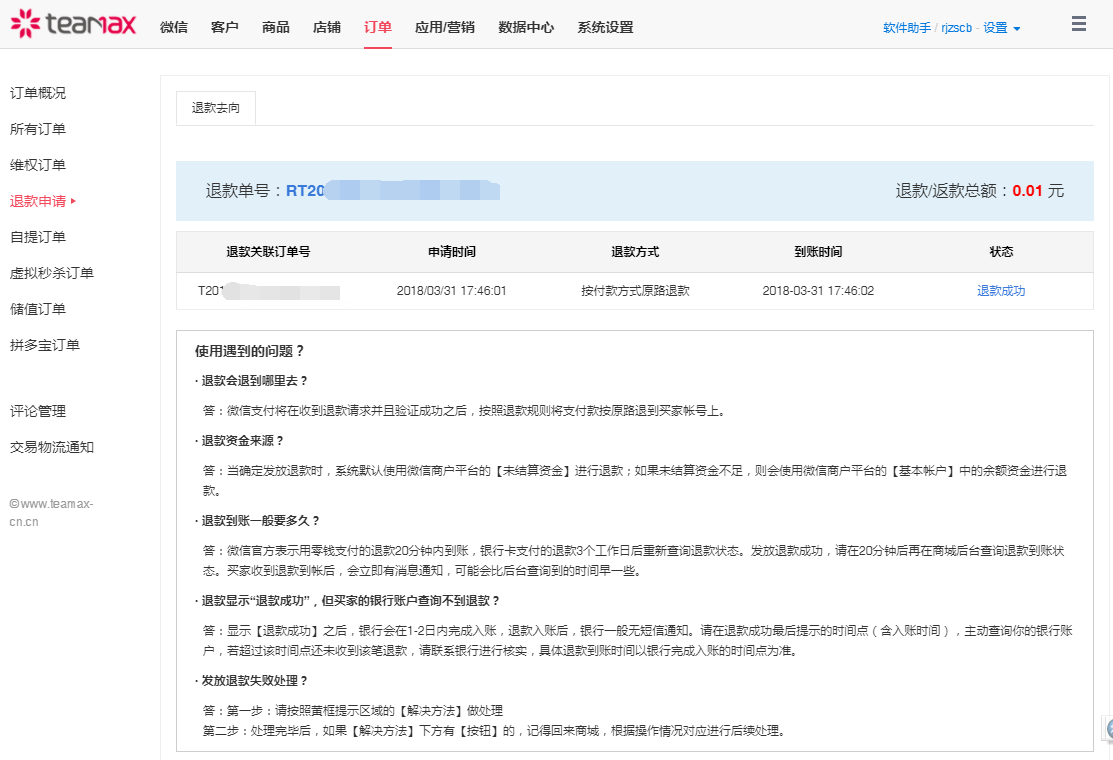This screenshot has width=1113, height=760.
Task: Open the 店铺 menu
Action: [327, 27]
